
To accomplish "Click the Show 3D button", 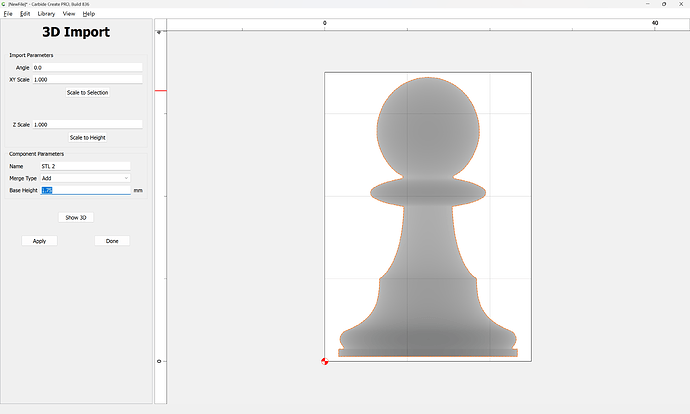I will click(x=76, y=217).
